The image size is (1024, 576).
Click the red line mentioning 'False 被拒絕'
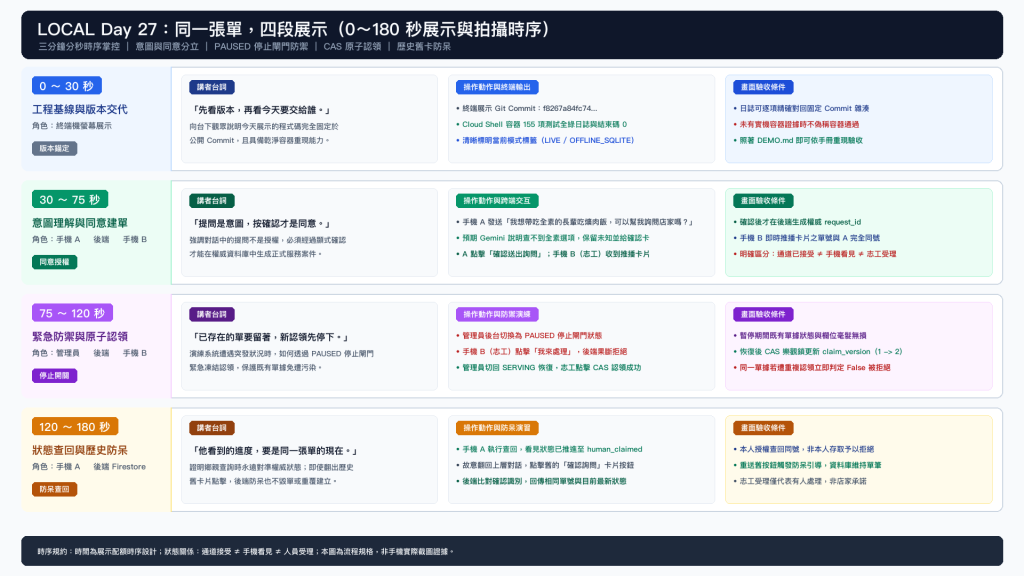pos(812,368)
